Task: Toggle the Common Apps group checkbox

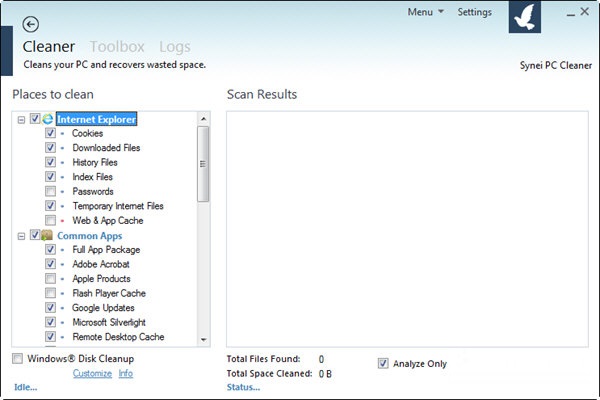Action: [x=35, y=235]
